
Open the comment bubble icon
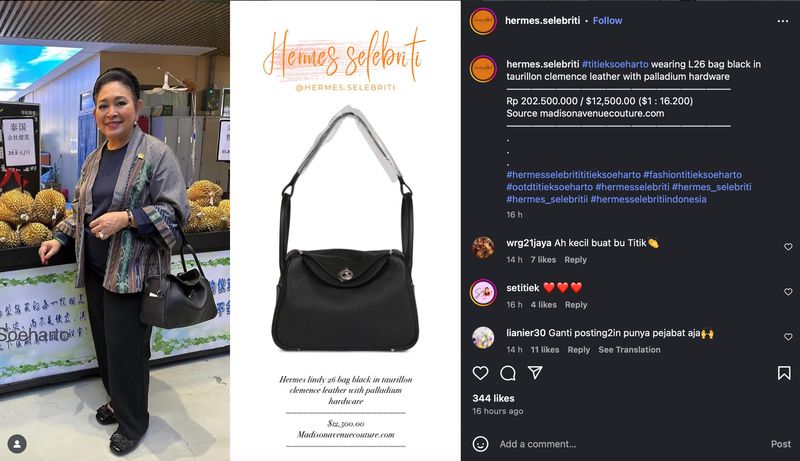tap(508, 373)
